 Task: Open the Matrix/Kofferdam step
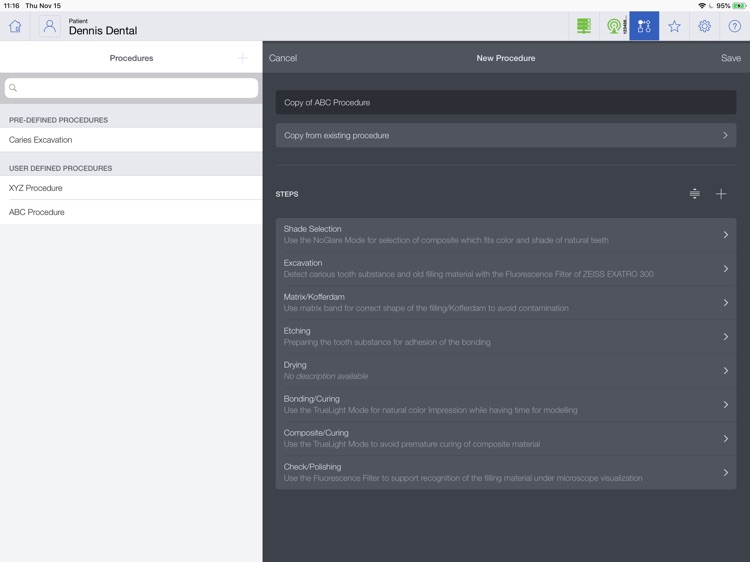[506, 303]
